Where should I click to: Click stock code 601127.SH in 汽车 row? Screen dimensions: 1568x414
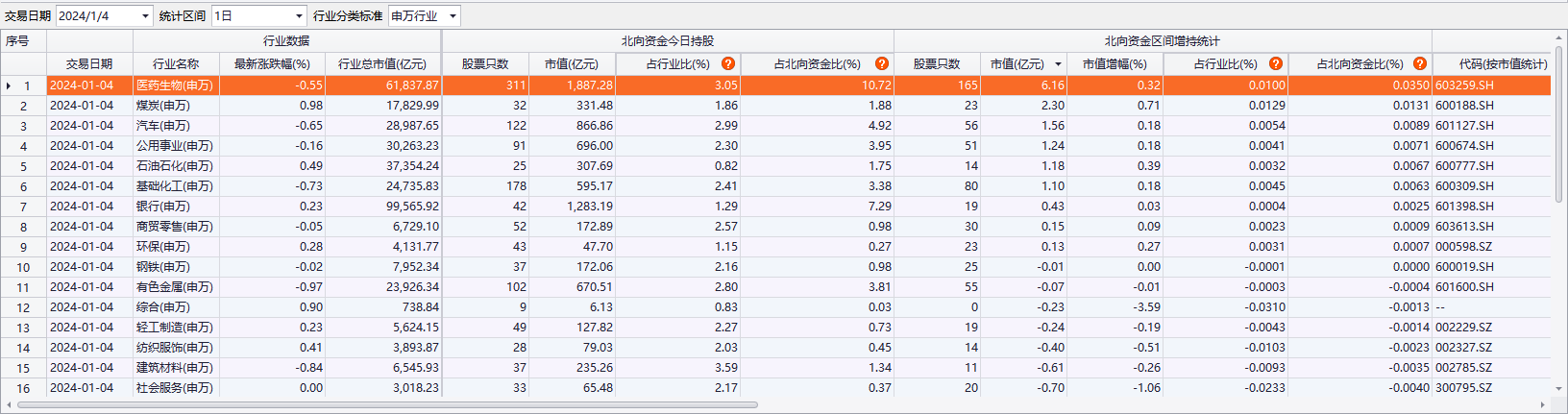click(1464, 126)
